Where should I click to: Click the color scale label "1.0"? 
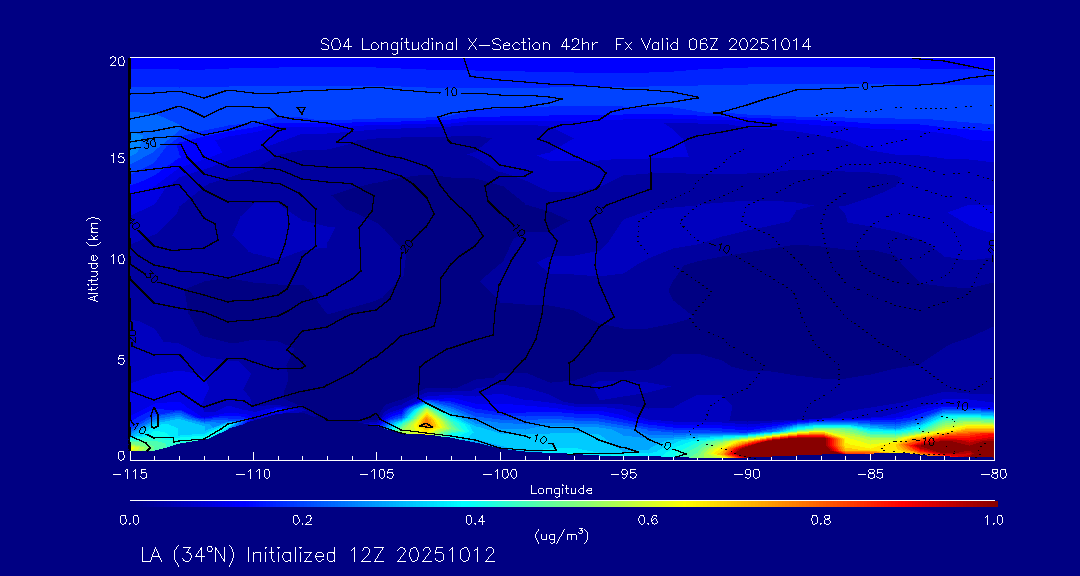(993, 521)
